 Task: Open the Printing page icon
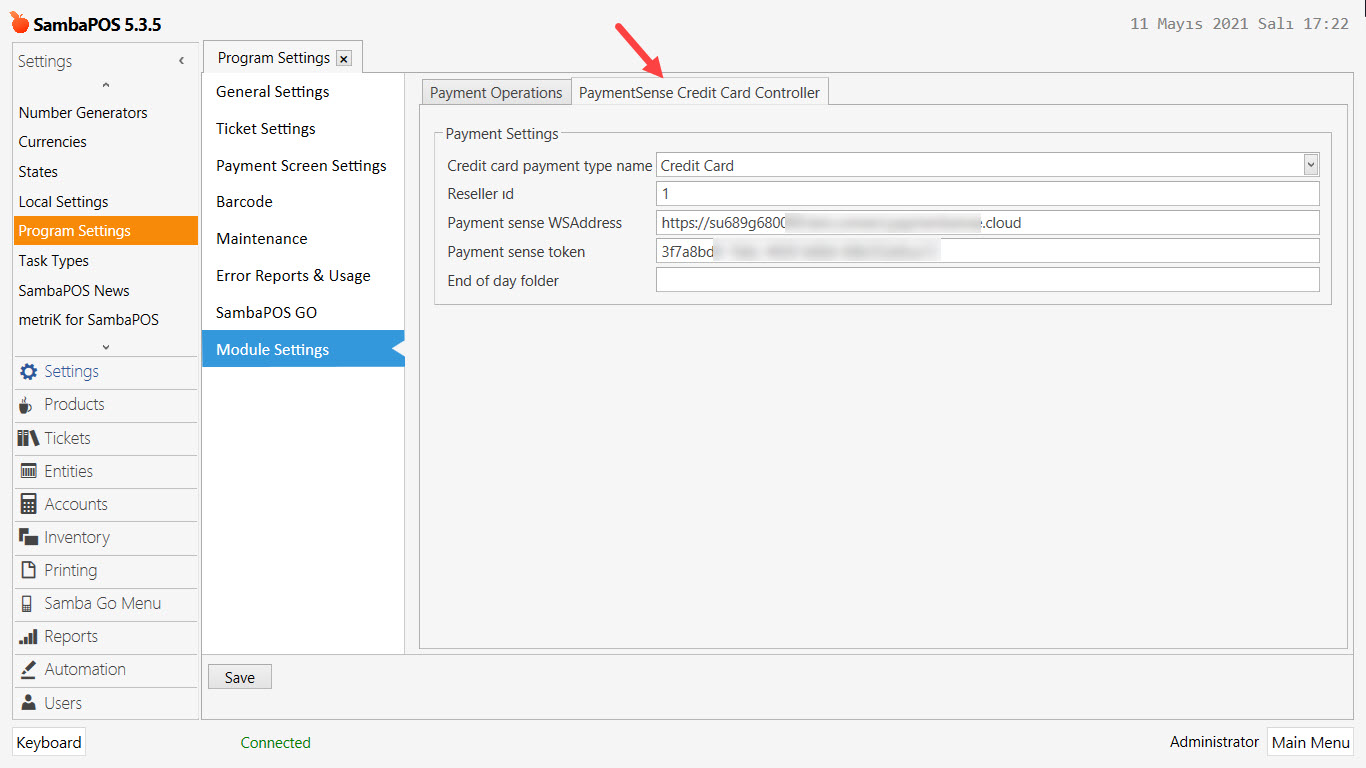tap(29, 570)
